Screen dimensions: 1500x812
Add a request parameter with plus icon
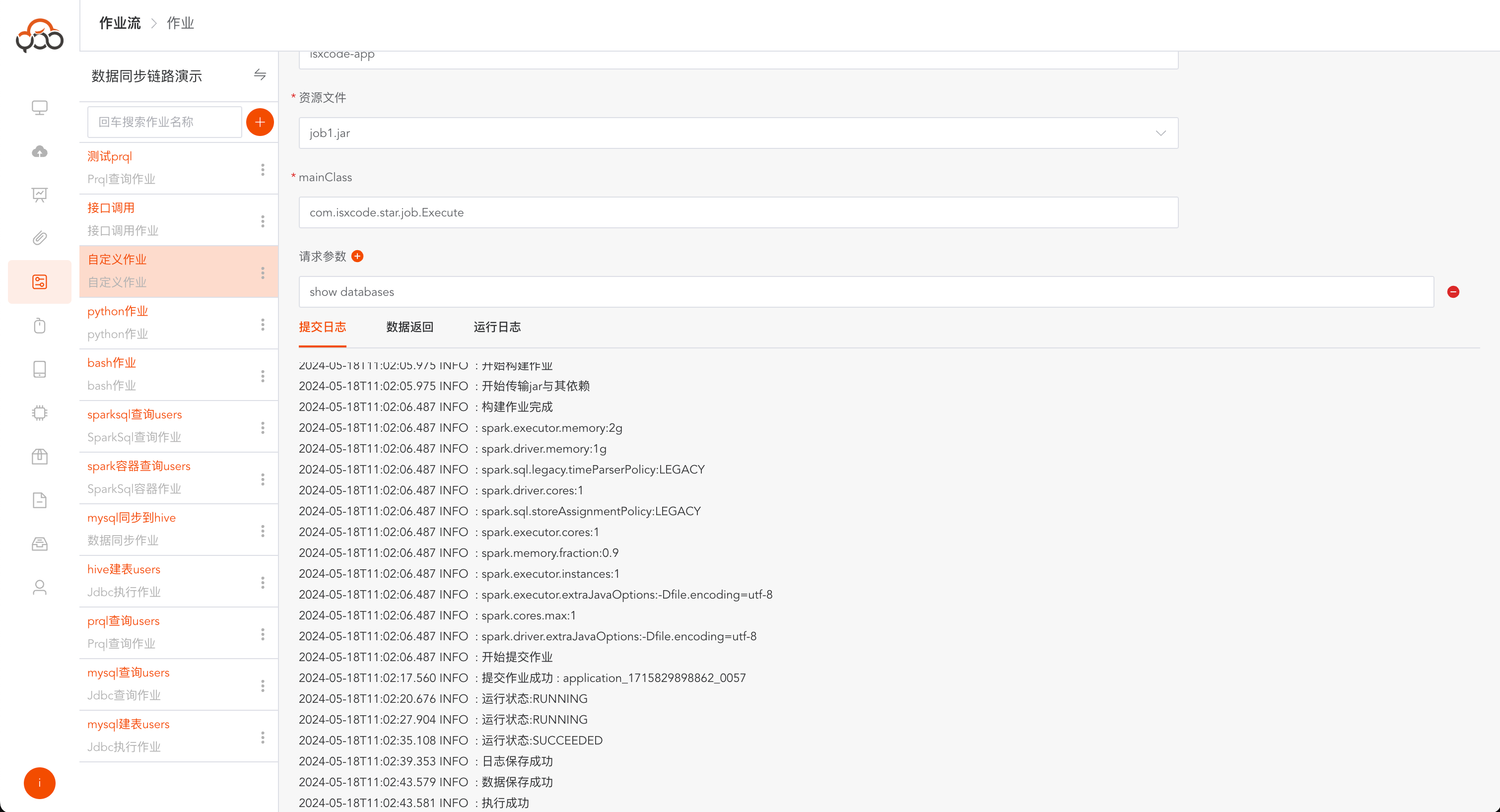tap(357, 256)
